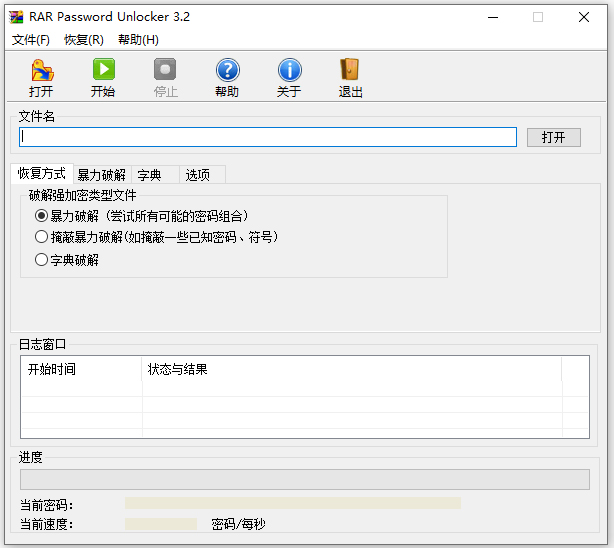Viewport: 614px width, 548px height.
Task: Focus the 文件名 input field
Action: click(268, 137)
